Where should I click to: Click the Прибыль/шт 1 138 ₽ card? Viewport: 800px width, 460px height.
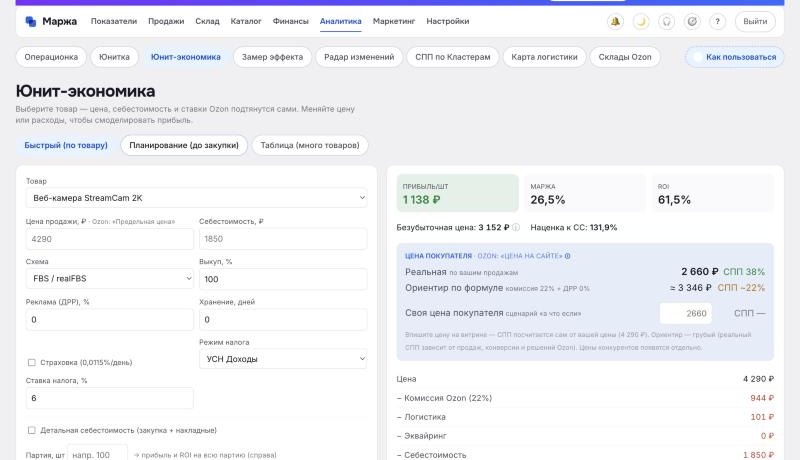coord(458,193)
